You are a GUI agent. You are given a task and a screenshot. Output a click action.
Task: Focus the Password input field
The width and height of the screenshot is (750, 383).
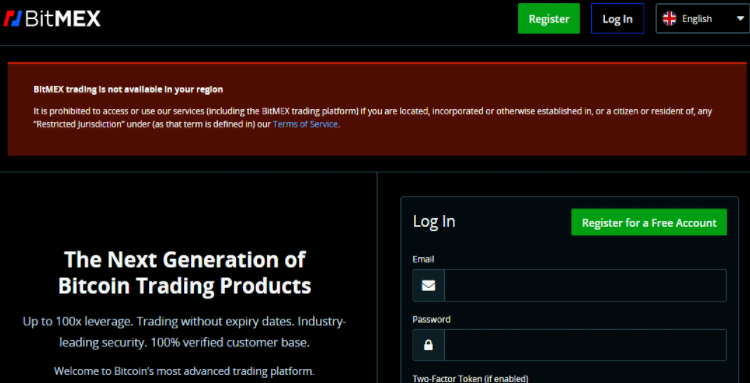pyautogui.click(x=585, y=345)
